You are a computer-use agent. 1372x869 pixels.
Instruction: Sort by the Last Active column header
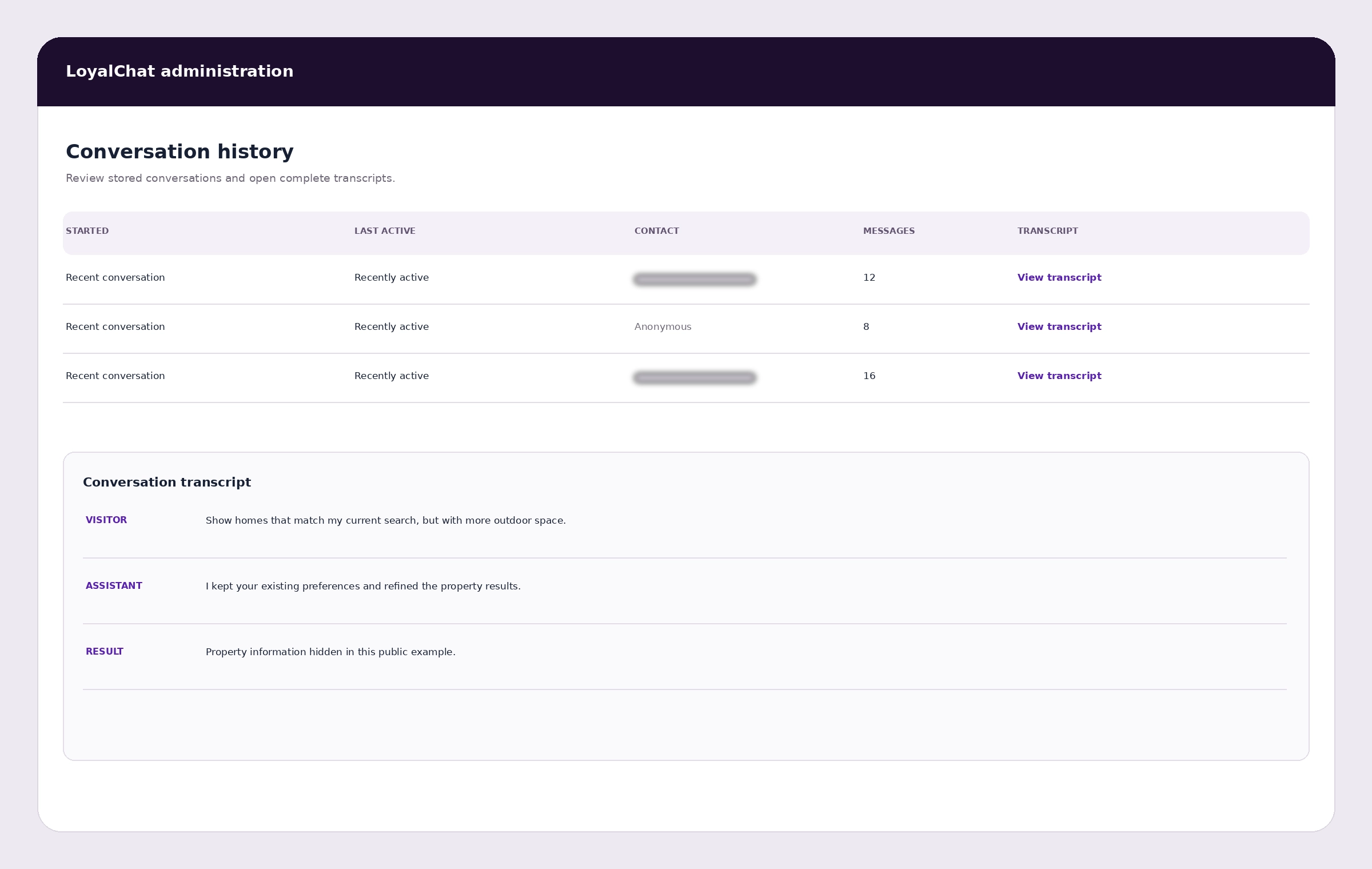385,231
